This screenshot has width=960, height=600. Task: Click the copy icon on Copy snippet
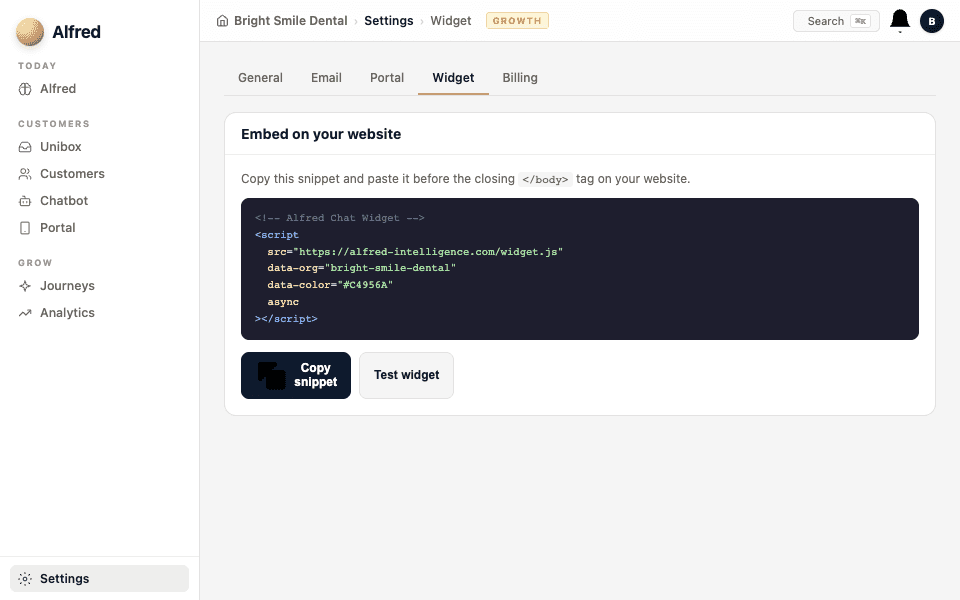click(x=272, y=375)
